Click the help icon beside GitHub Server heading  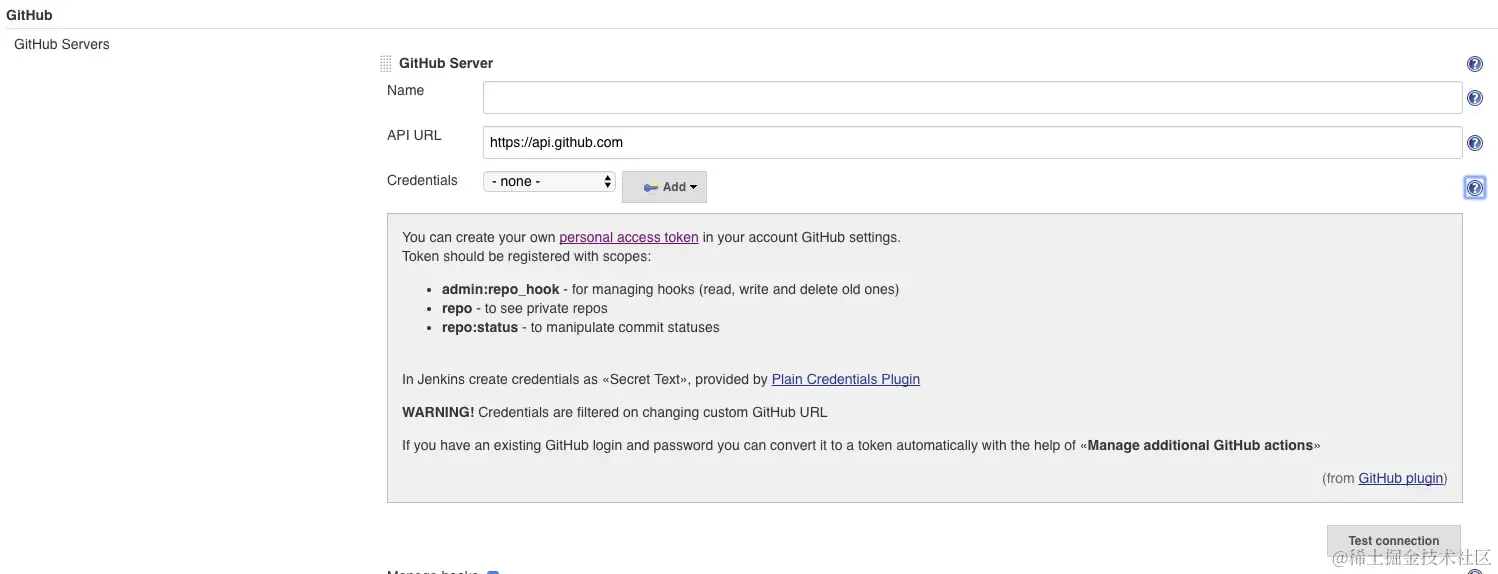(1474, 64)
